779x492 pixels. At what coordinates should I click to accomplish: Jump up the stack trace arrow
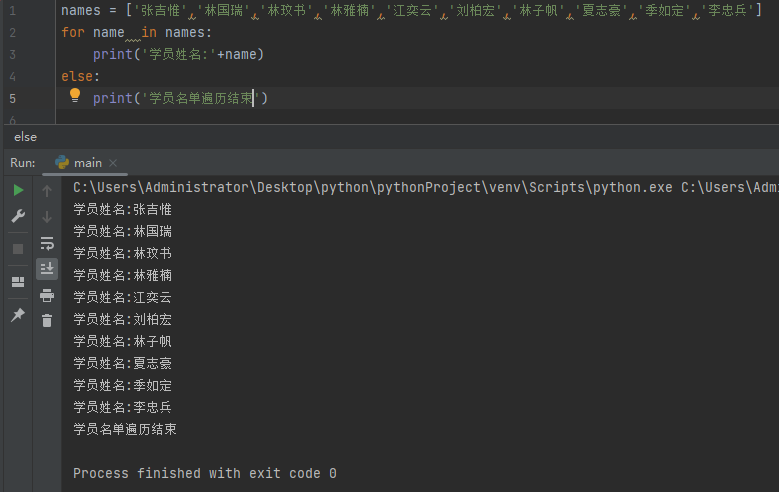47,191
